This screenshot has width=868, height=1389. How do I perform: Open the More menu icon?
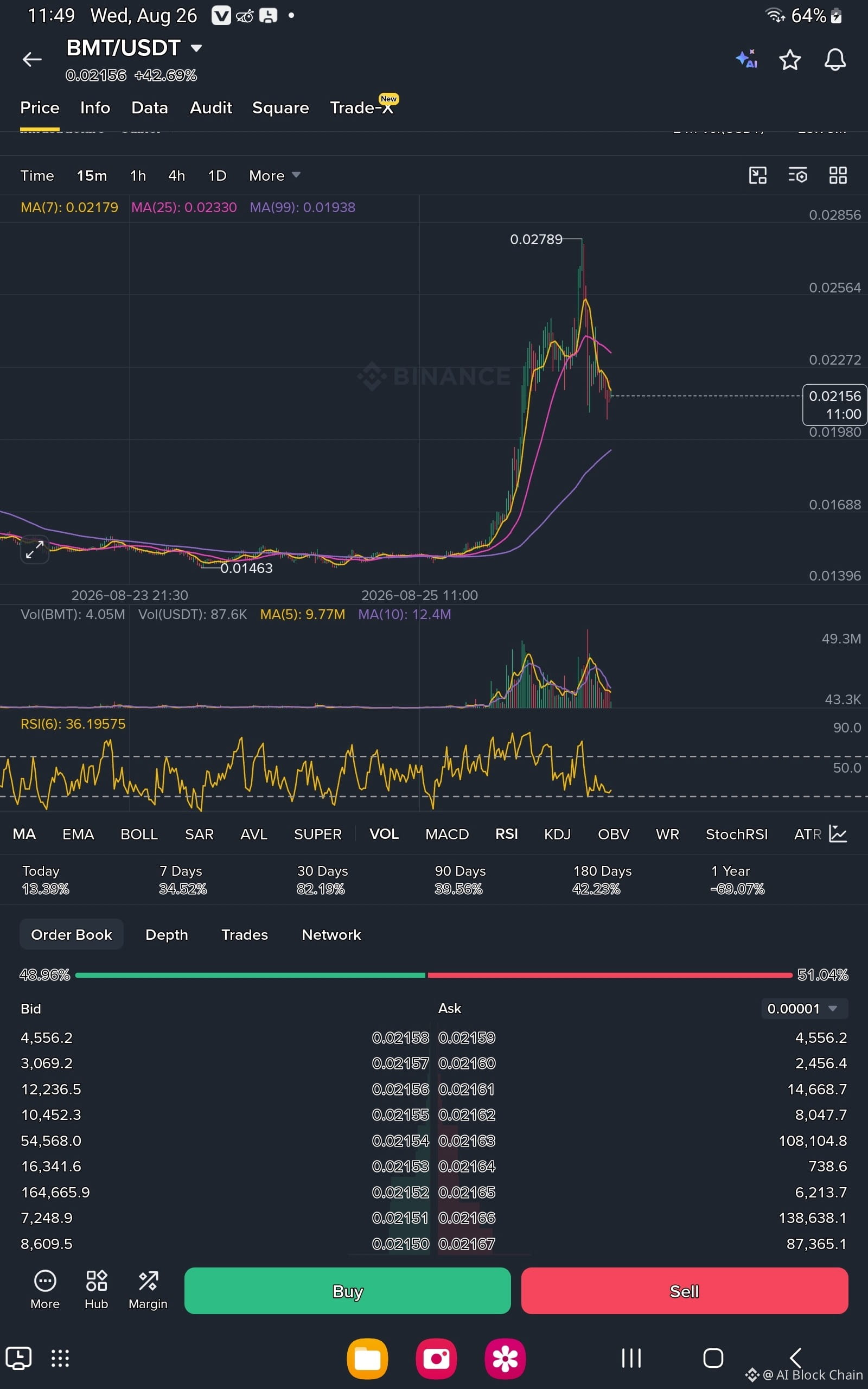pos(45,1290)
